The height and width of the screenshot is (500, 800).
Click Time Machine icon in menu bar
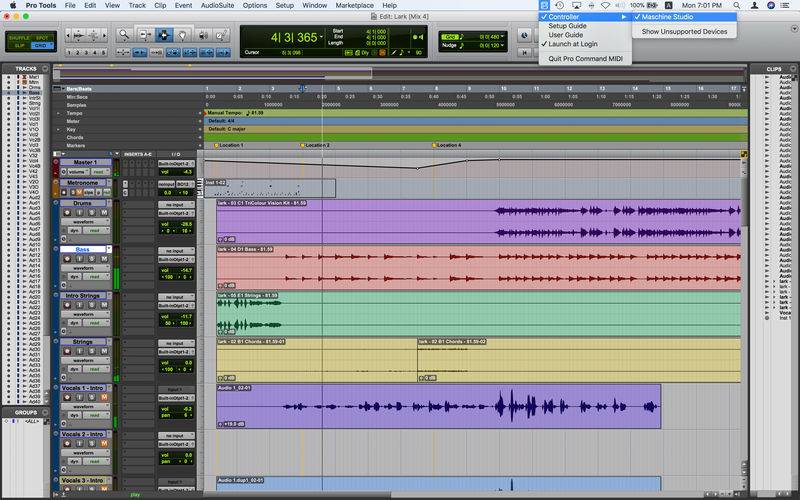coord(559,5)
